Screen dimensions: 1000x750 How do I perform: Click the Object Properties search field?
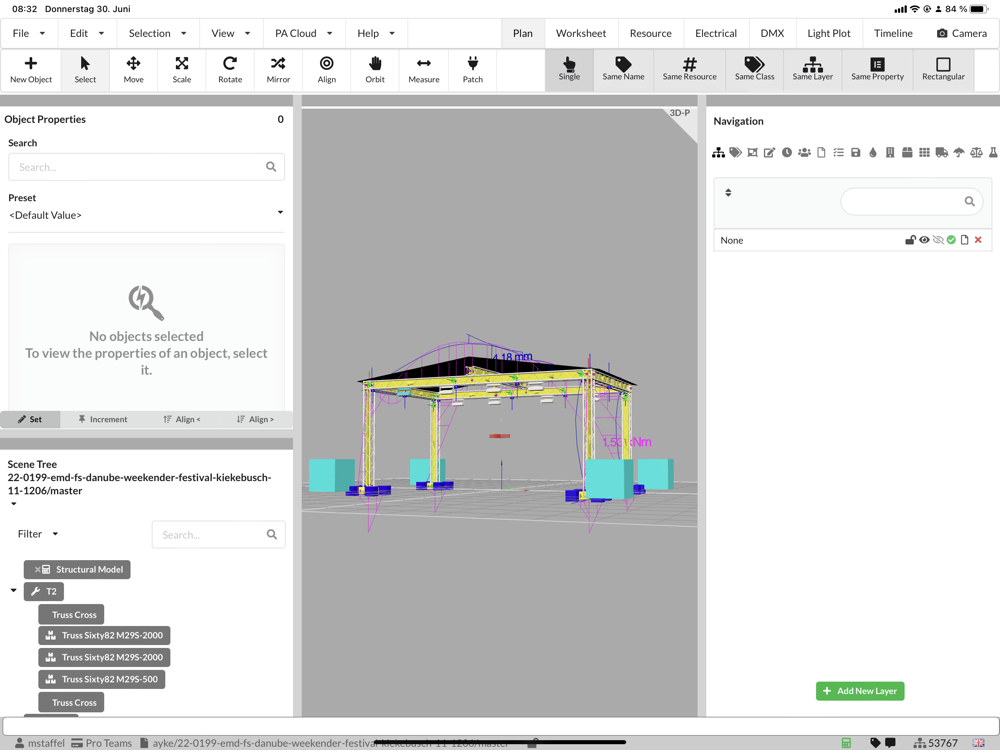(x=146, y=167)
